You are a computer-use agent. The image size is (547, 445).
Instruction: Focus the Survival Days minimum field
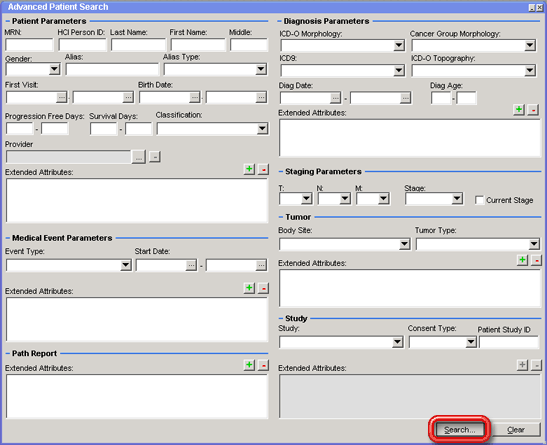pos(103,129)
